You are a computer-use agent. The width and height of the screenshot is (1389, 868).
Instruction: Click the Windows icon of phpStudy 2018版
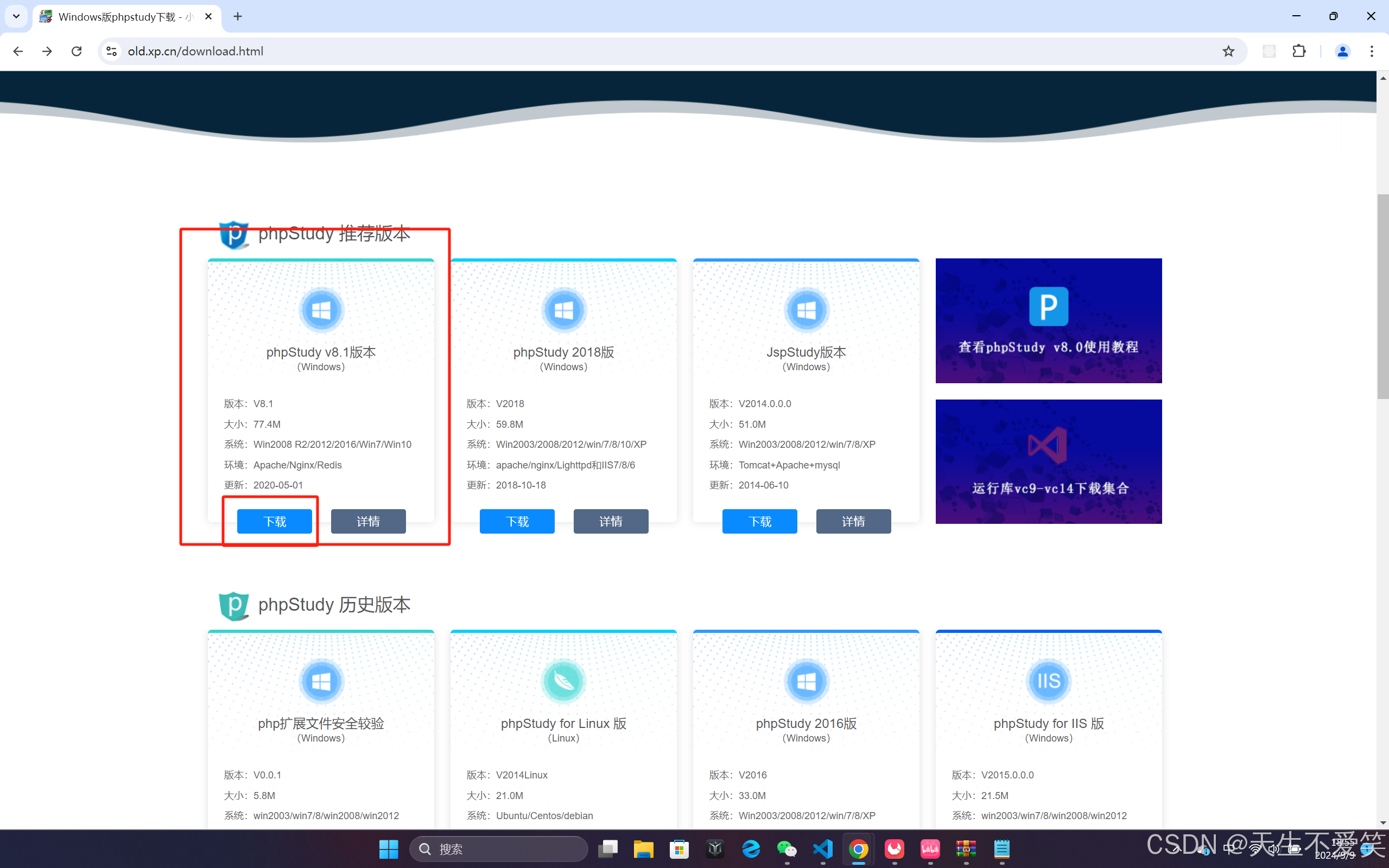(x=563, y=311)
